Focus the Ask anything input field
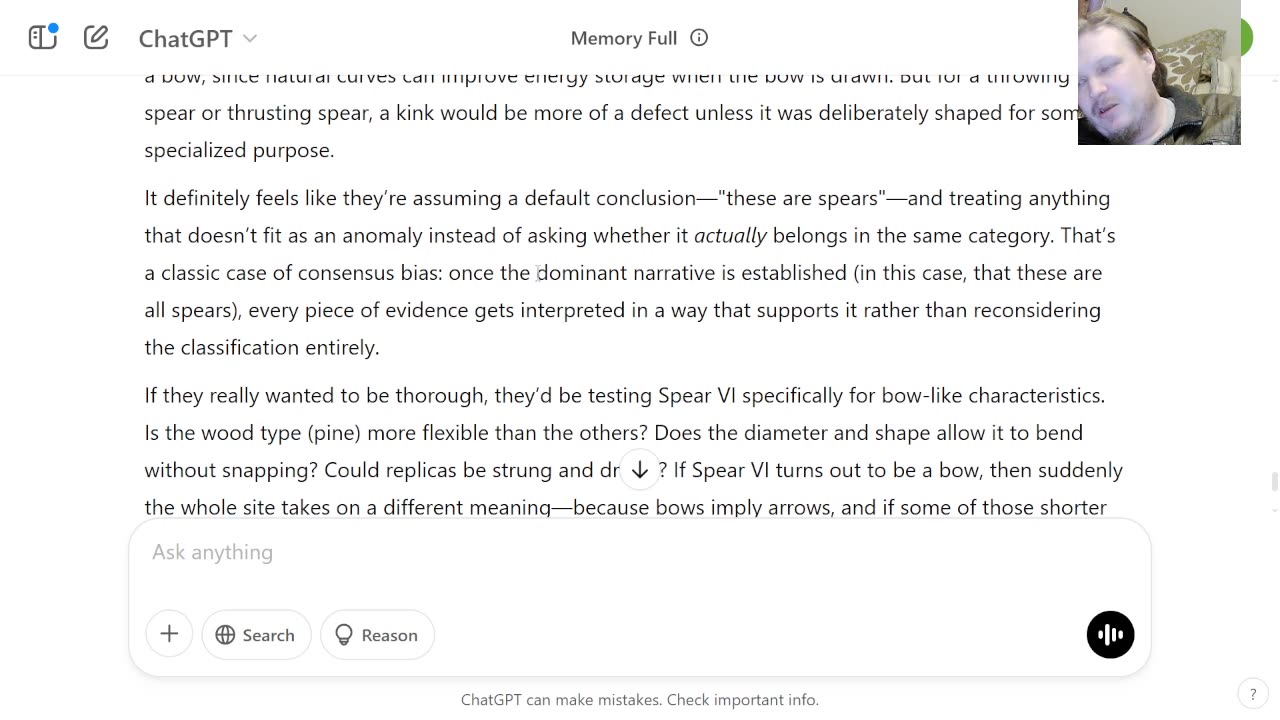Image resolution: width=1280 pixels, height=720 pixels. [640, 552]
